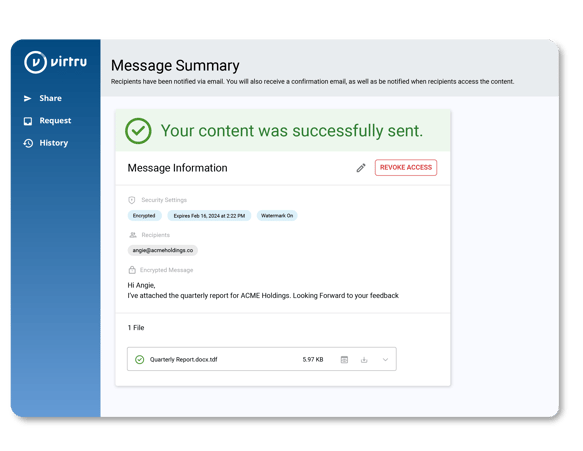Screen dimensions: 583x451
Task: Click the Recipients people icon
Action: (133, 235)
